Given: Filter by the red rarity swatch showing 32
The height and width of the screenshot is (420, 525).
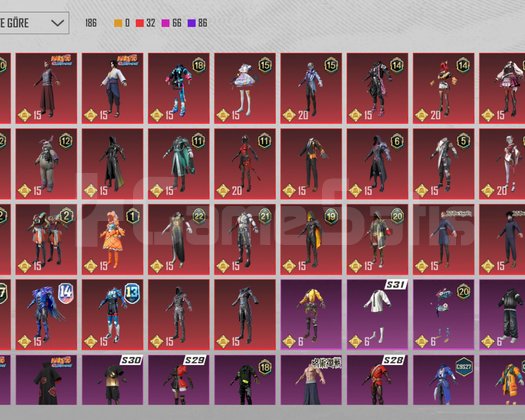Looking at the screenshot, I should pyautogui.click(x=145, y=23).
